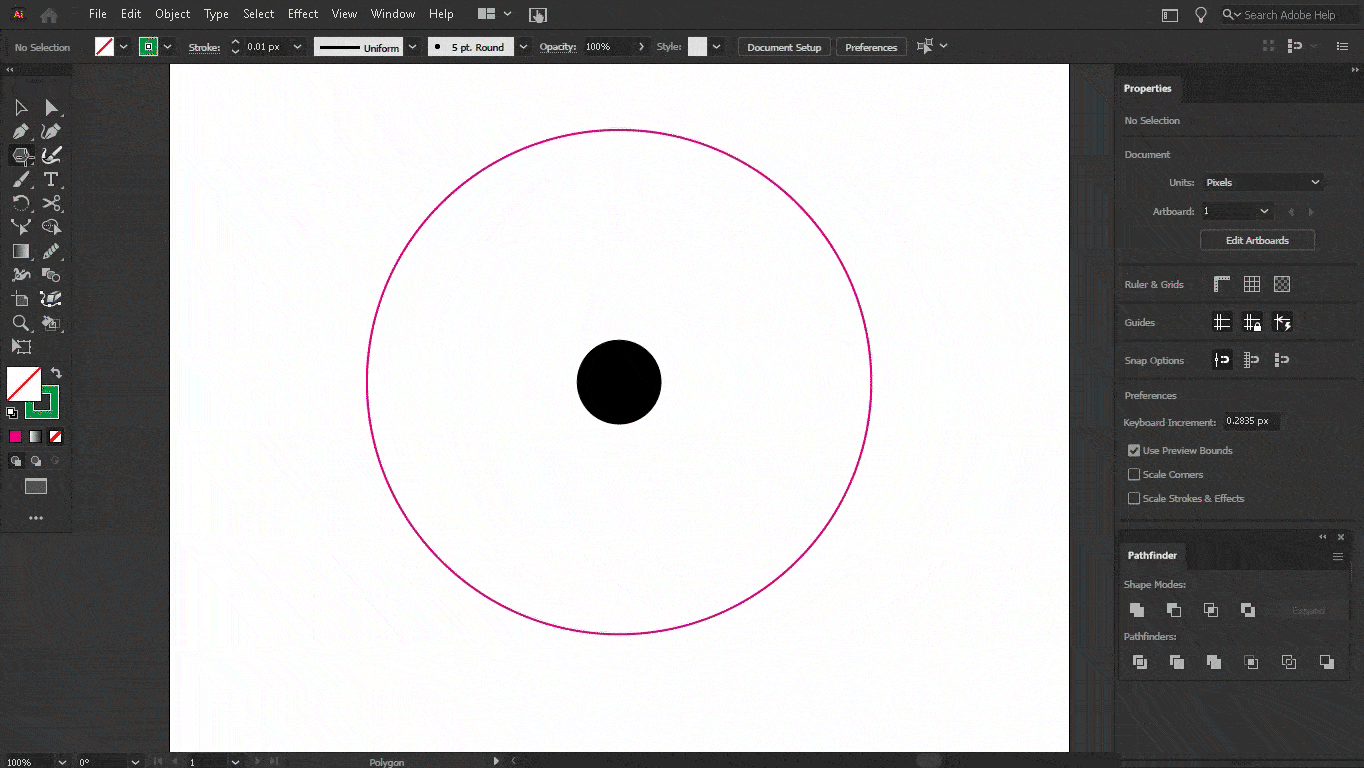Click the transparency grid icon
The width and height of the screenshot is (1364, 768).
(1282, 285)
